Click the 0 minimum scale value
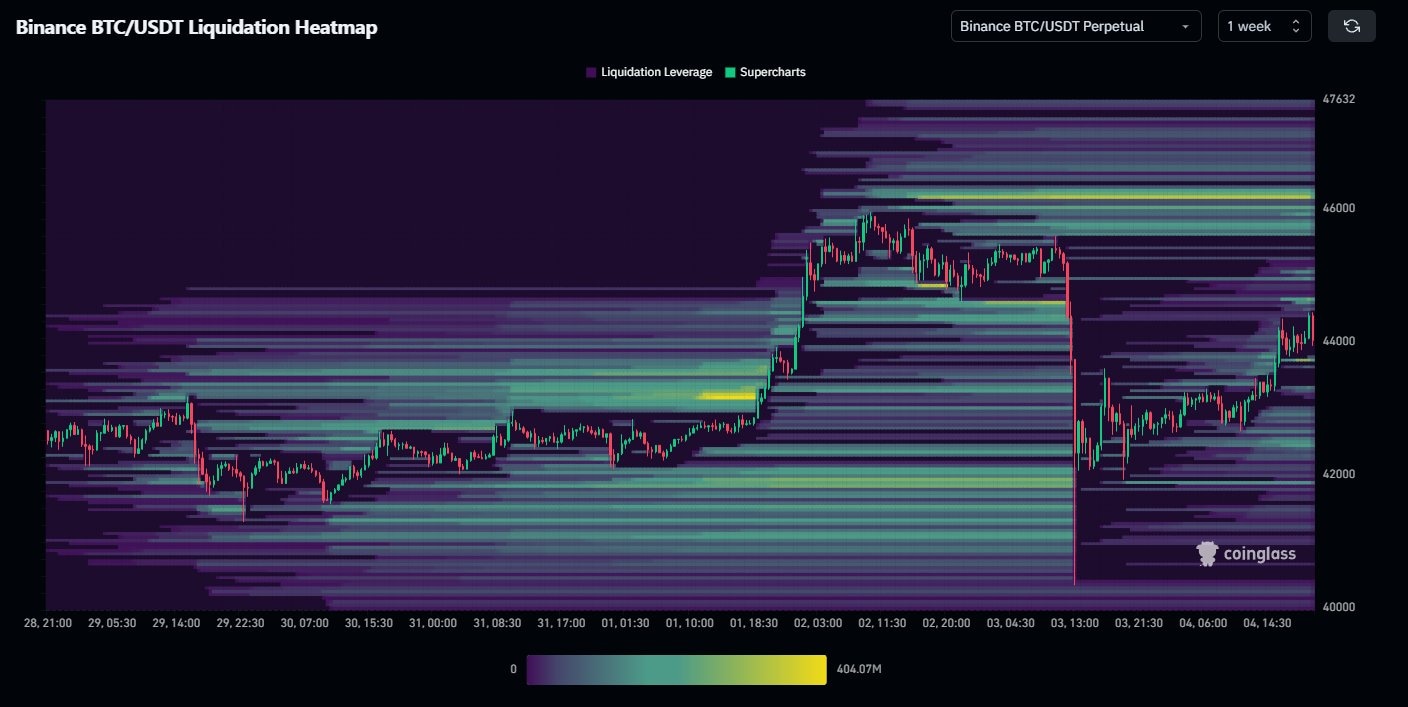Screen dimensions: 1408x707 pyautogui.click(x=513, y=670)
